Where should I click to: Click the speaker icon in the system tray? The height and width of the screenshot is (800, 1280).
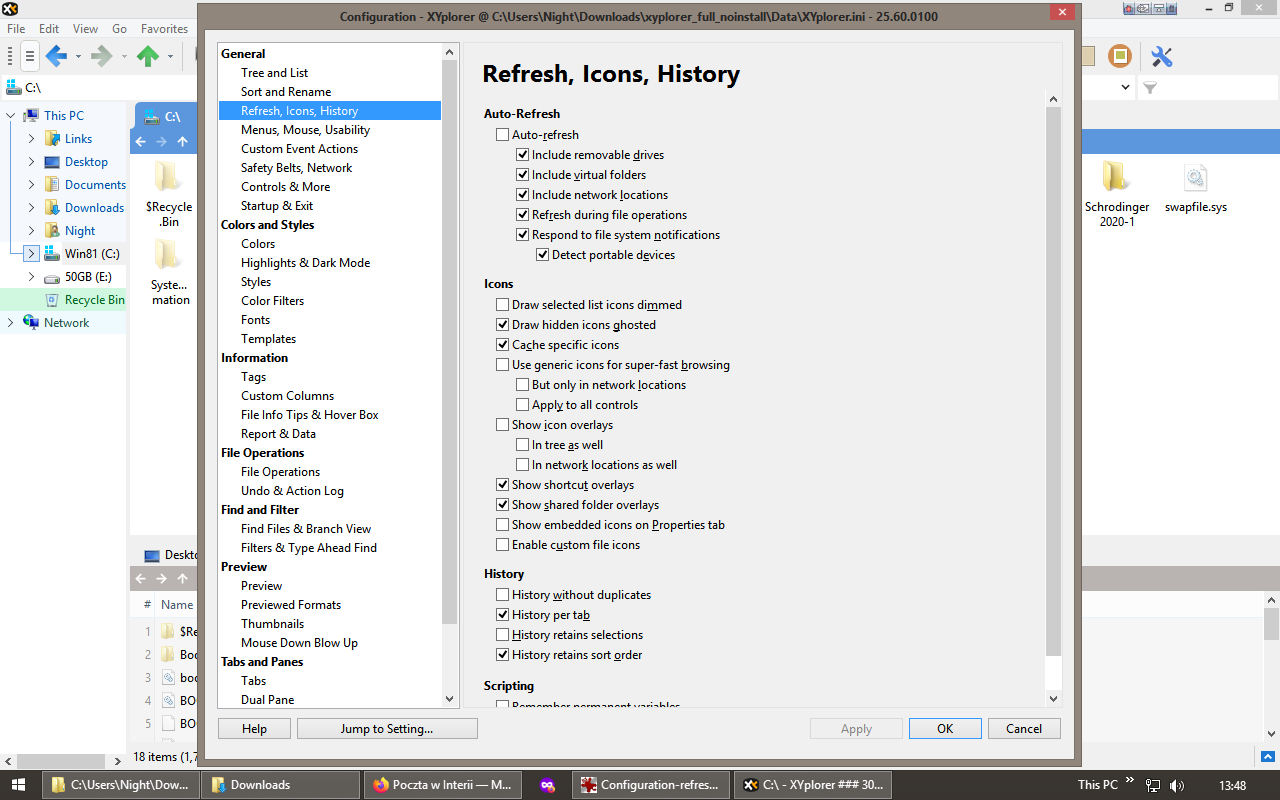coord(1178,785)
